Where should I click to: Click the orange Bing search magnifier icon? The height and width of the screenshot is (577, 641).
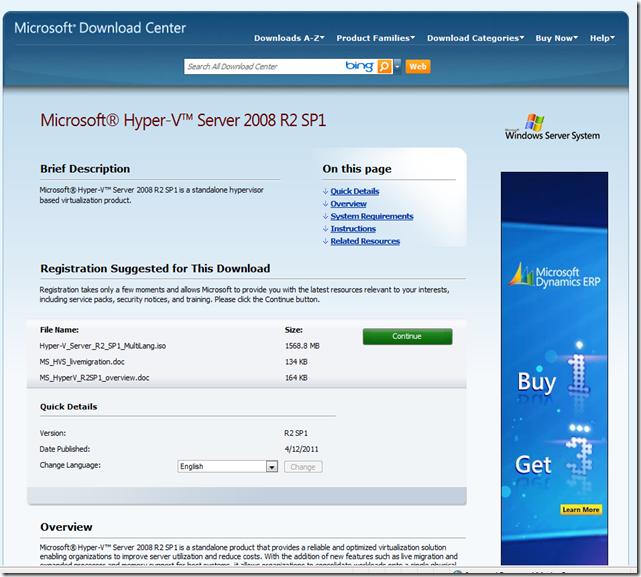384,66
